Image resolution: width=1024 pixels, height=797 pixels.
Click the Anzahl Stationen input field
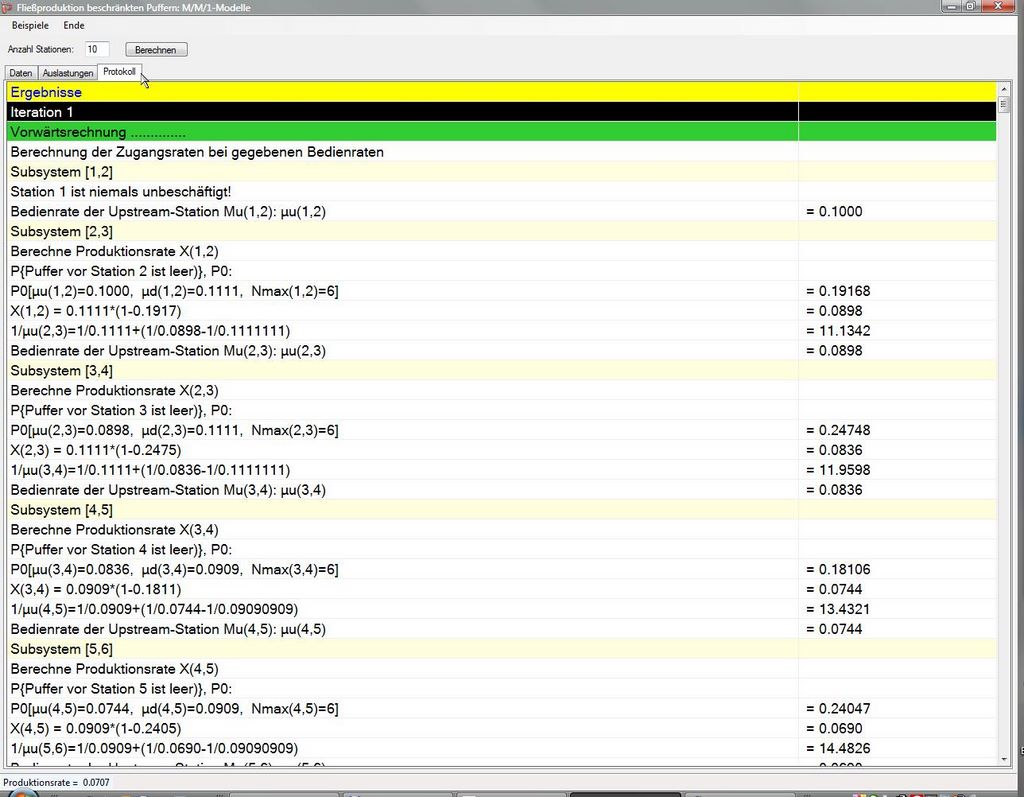(x=97, y=49)
